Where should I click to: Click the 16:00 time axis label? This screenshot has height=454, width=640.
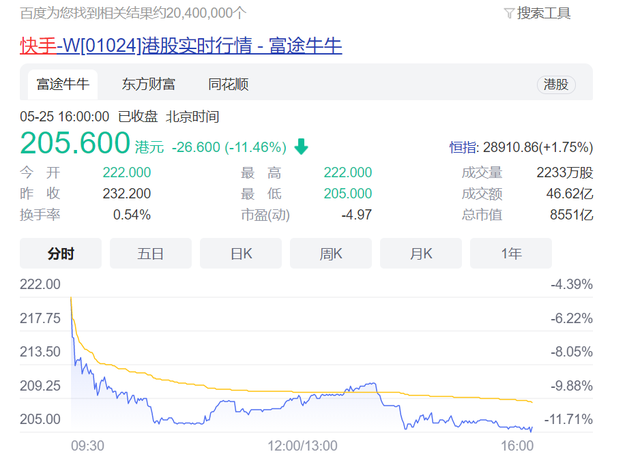pos(516,444)
